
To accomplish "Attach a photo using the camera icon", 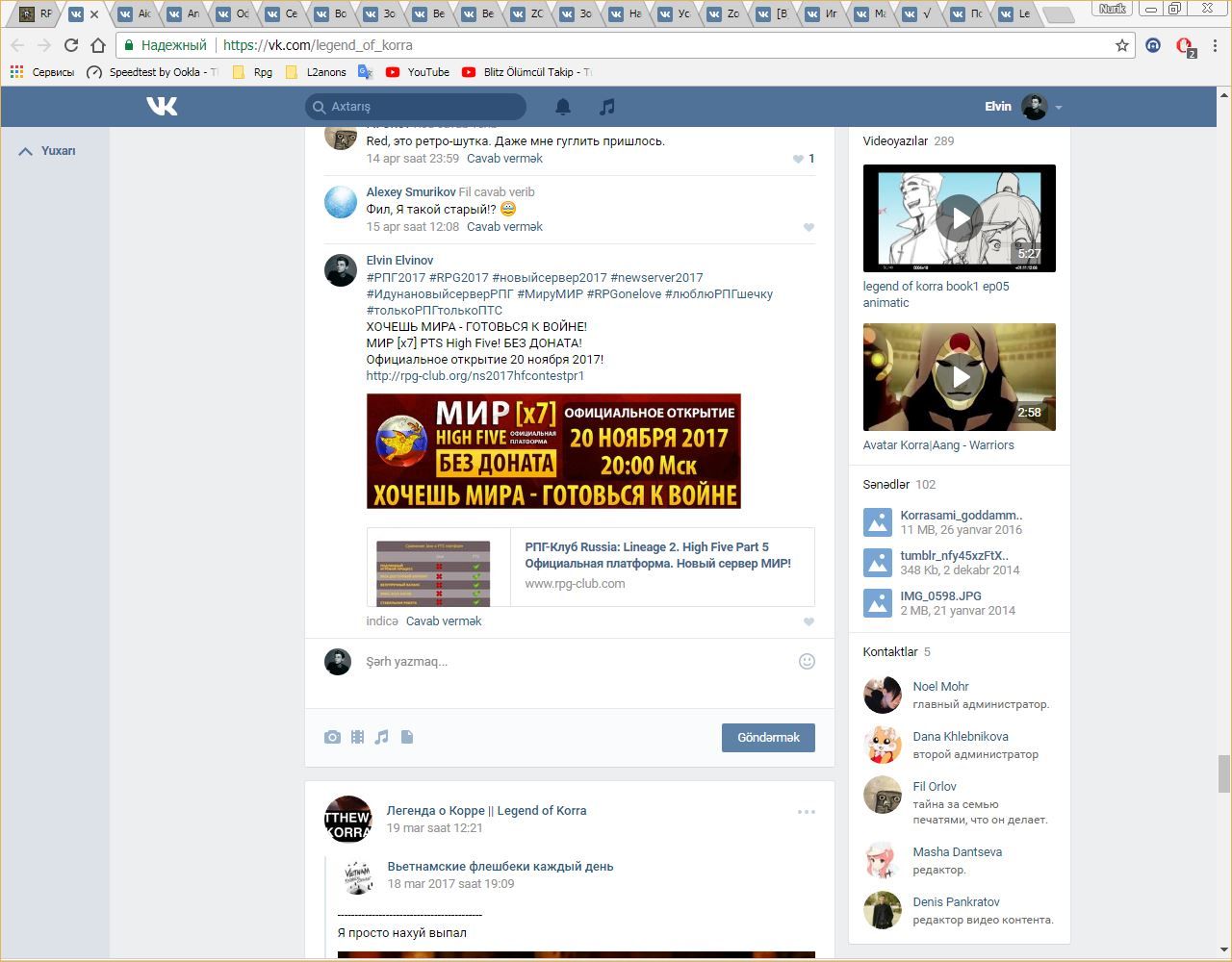I will click(x=332, y=737).
